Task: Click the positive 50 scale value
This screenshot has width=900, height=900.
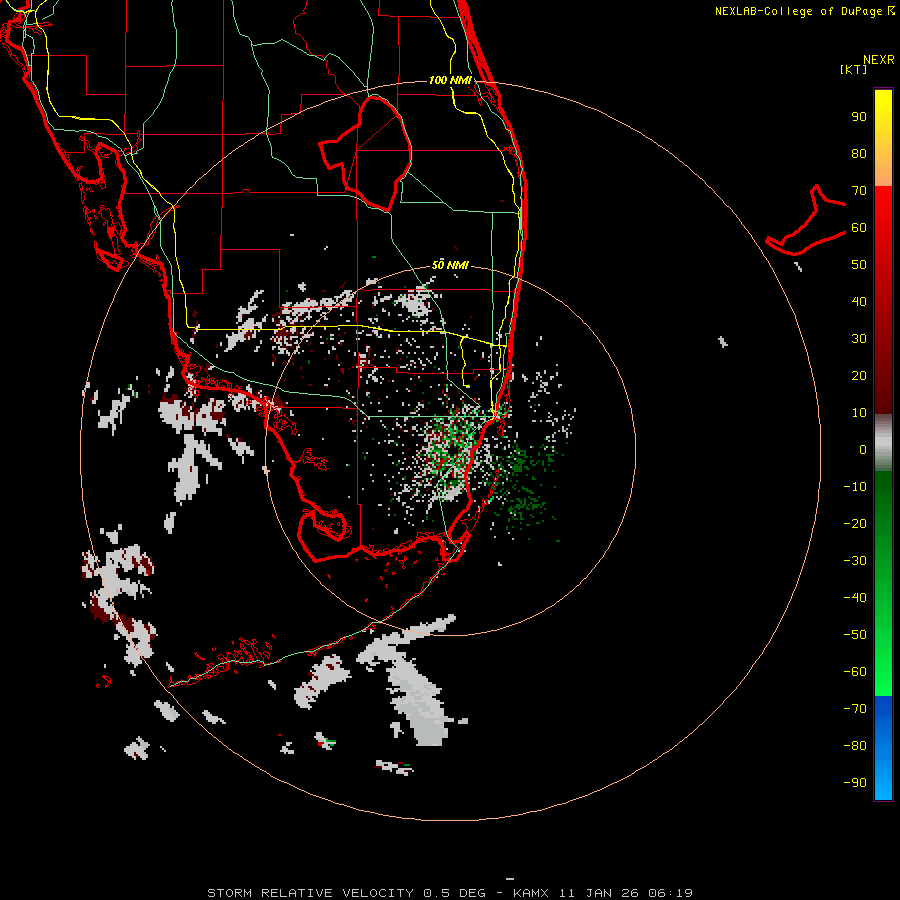Action: (859, 265)
